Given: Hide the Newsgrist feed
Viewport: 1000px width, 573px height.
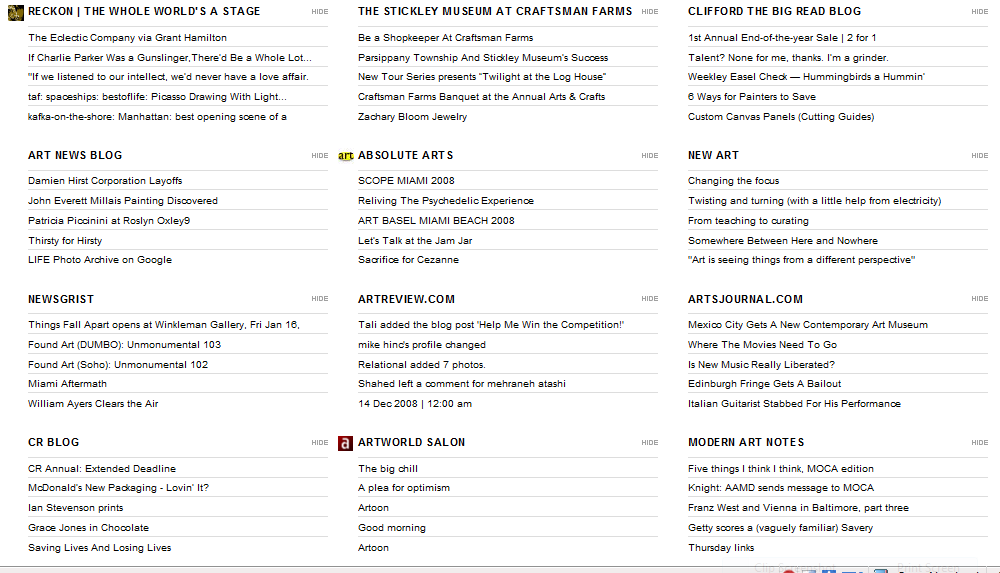Looking at the screenshot, I should click(x=320, y=299).
